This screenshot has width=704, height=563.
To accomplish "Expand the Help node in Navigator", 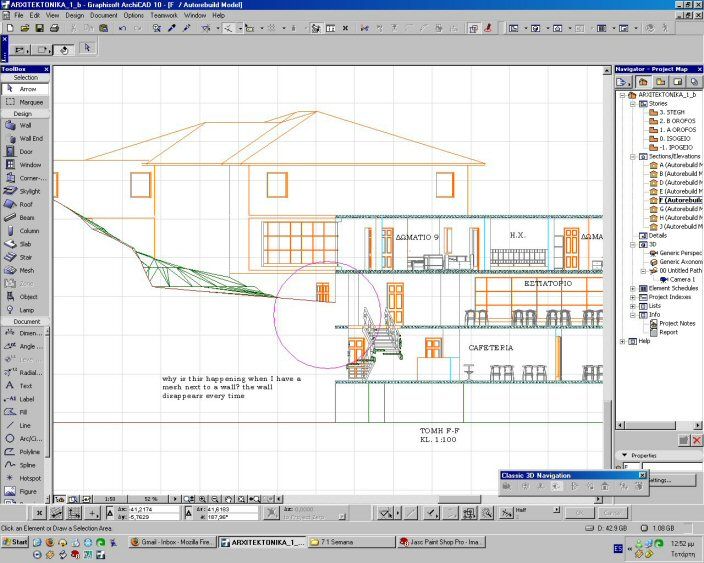I will click(623, 341).
